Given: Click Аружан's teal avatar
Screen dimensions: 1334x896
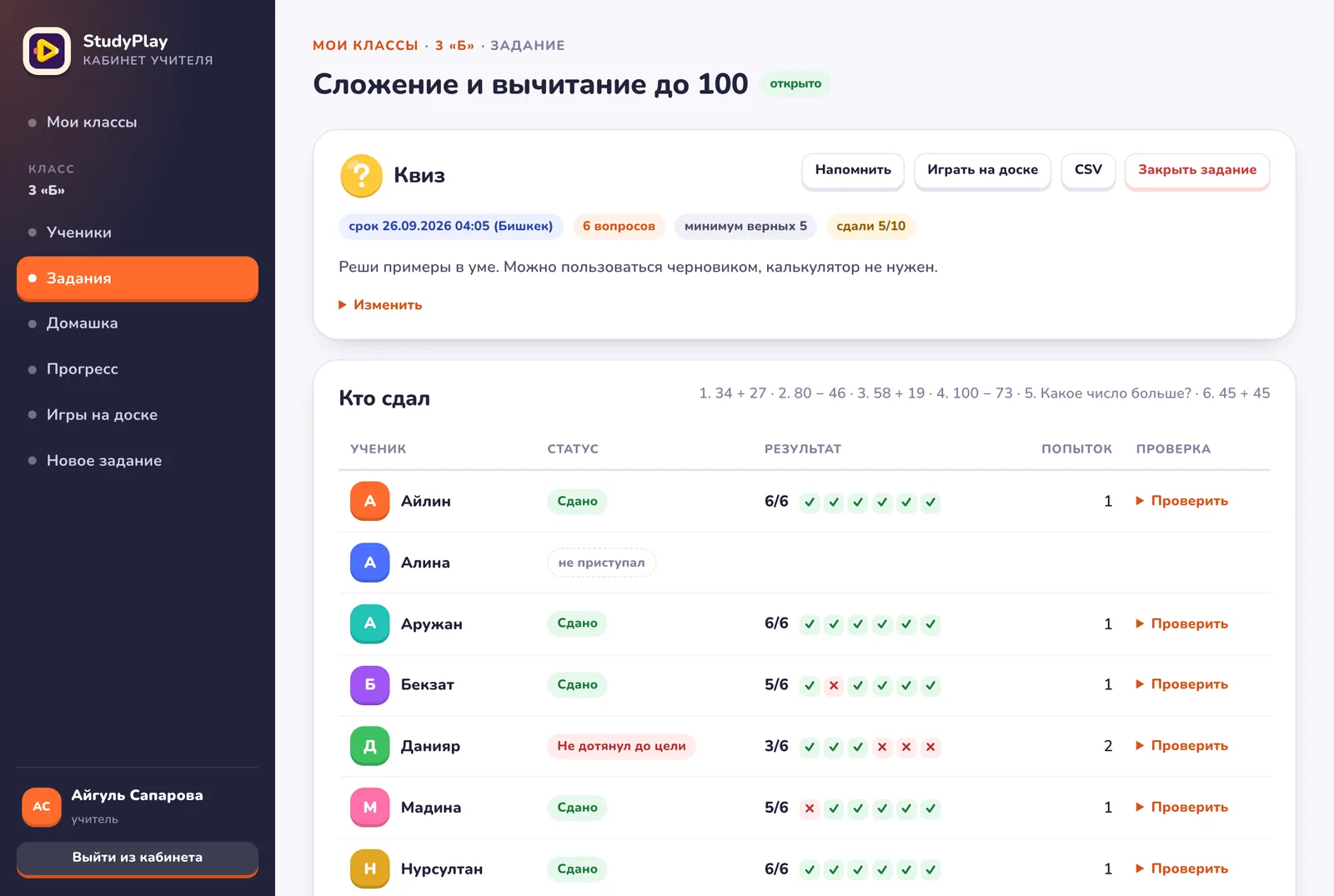Looking at the screenshot, I should click(370, 623).
